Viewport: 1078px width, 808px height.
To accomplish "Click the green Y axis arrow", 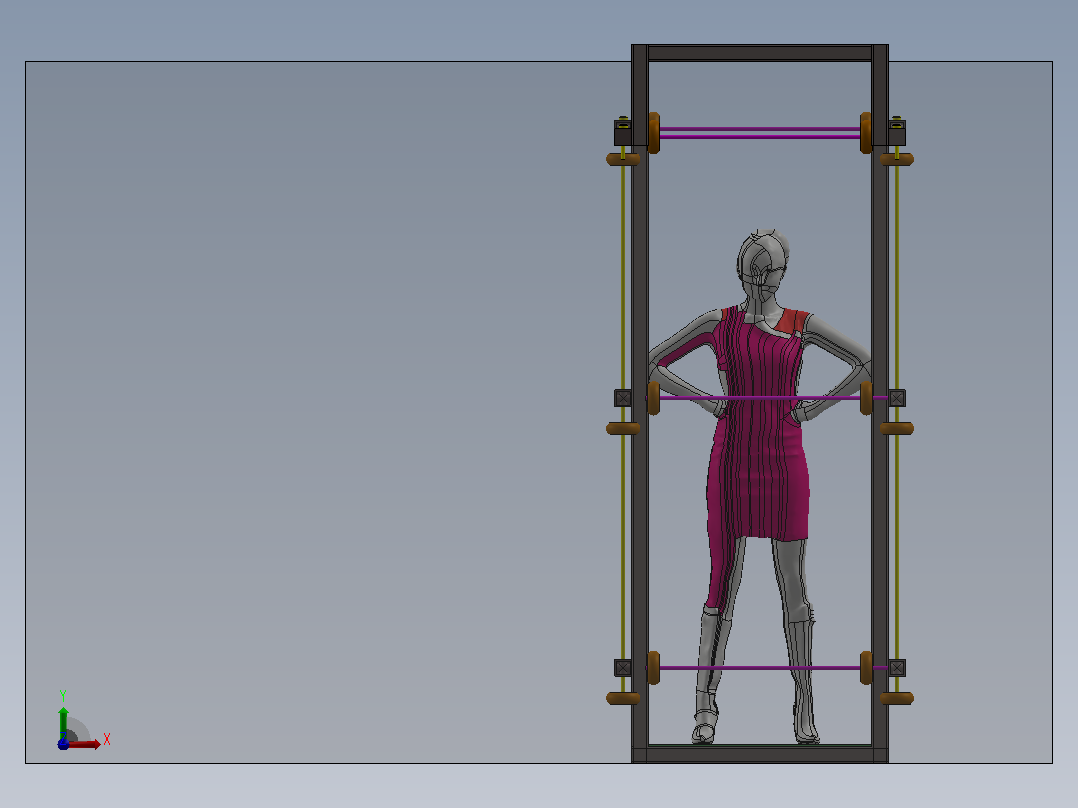I will coord(63,723).
